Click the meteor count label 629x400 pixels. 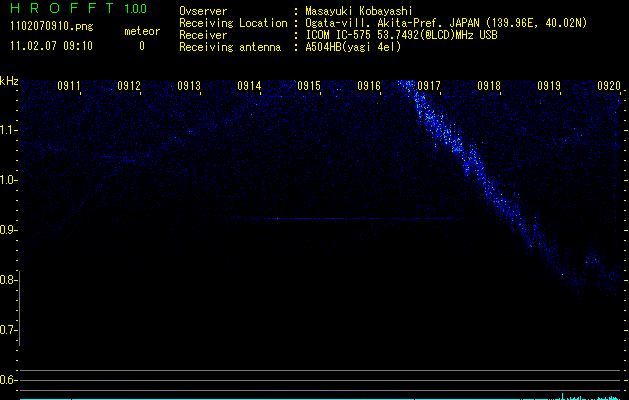pyautogui.click(x=142, y=31)
